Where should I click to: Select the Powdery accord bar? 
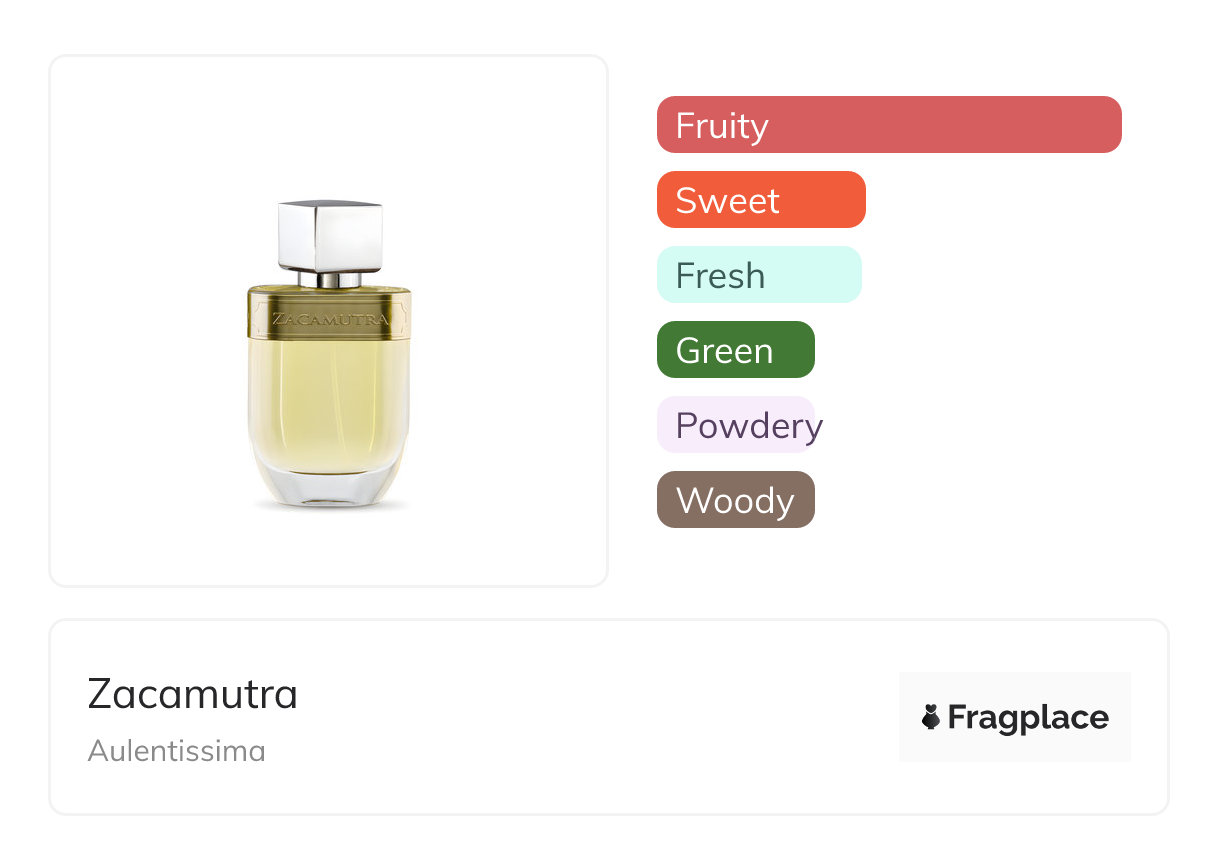tap(736, 425)
